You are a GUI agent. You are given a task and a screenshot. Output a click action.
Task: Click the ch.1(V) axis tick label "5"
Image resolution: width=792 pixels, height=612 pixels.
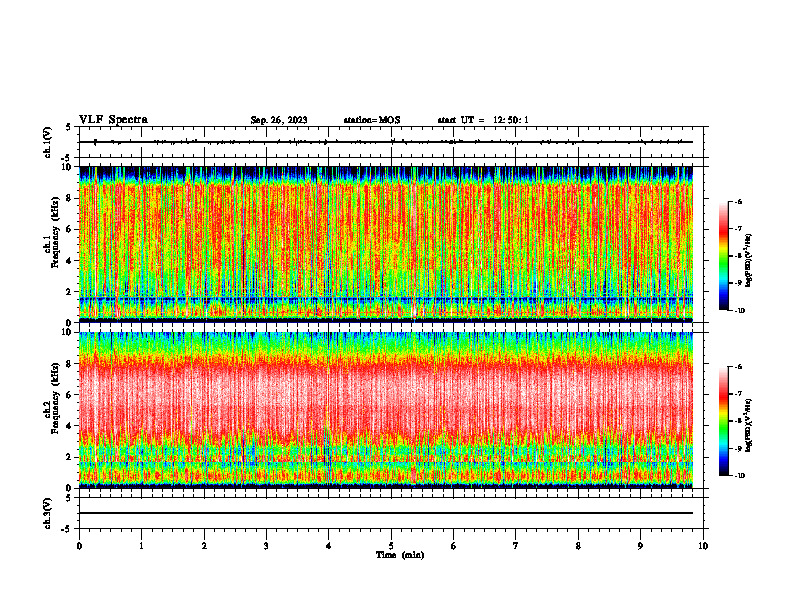[x=69, y=127]
